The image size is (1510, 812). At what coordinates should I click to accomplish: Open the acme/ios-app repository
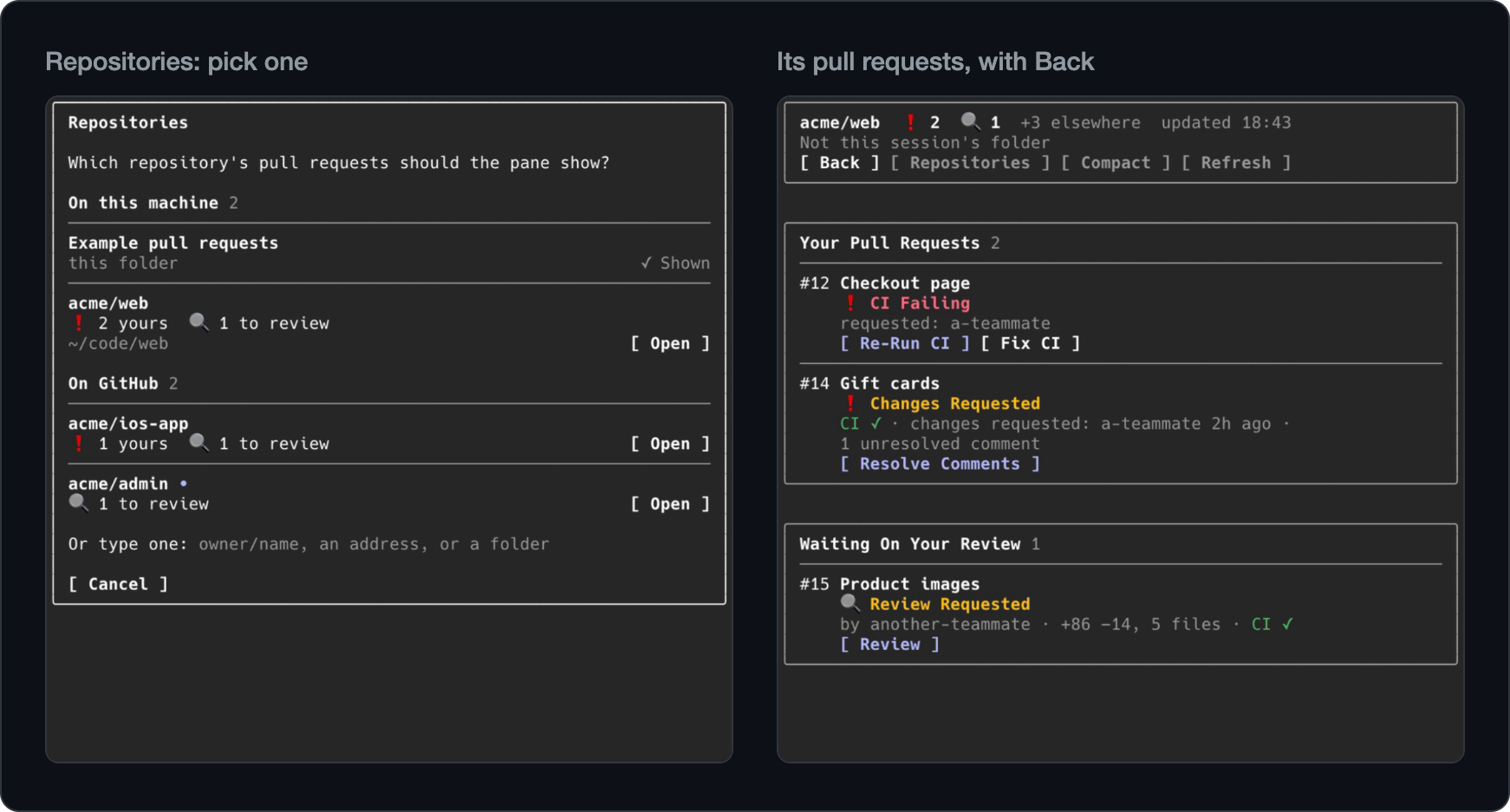click(670, 444)
